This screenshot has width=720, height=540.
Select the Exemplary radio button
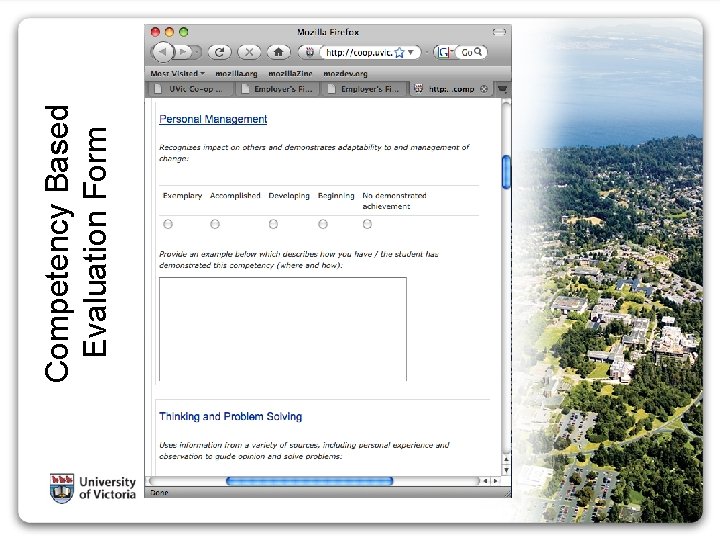tap(168, 224)
